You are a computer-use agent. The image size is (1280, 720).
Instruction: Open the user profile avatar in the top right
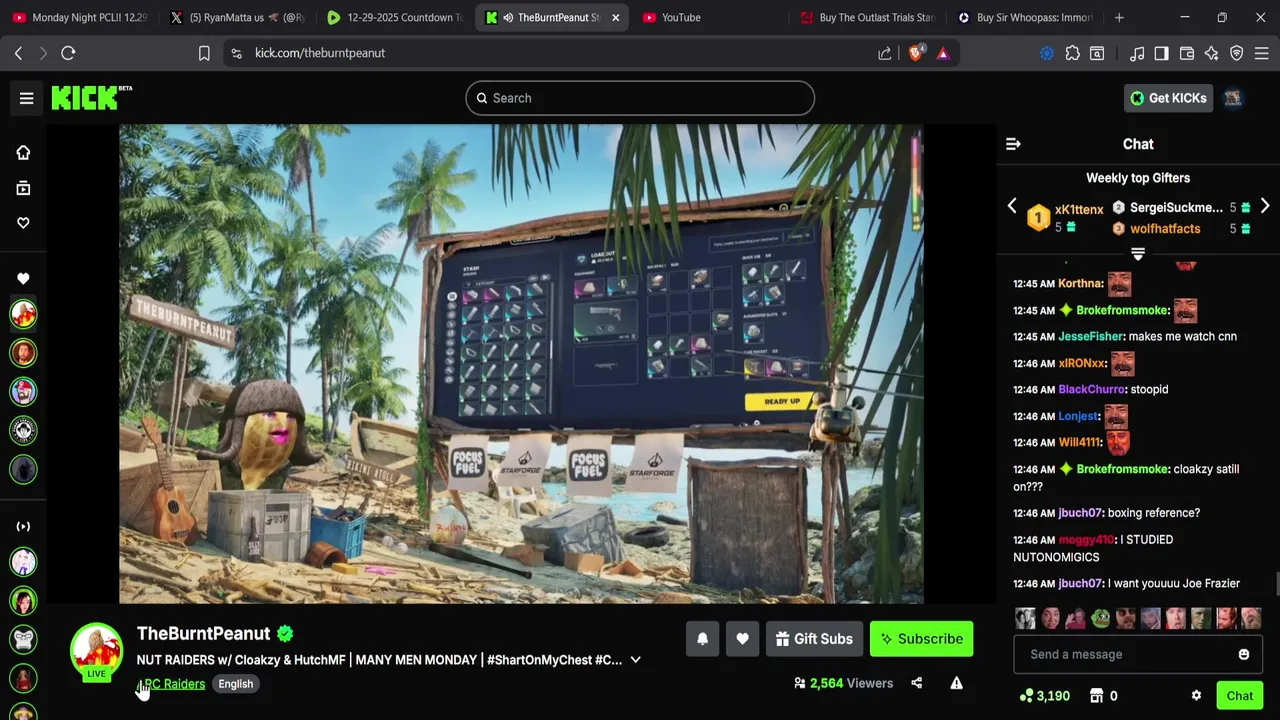click(x=1233, y=98)
